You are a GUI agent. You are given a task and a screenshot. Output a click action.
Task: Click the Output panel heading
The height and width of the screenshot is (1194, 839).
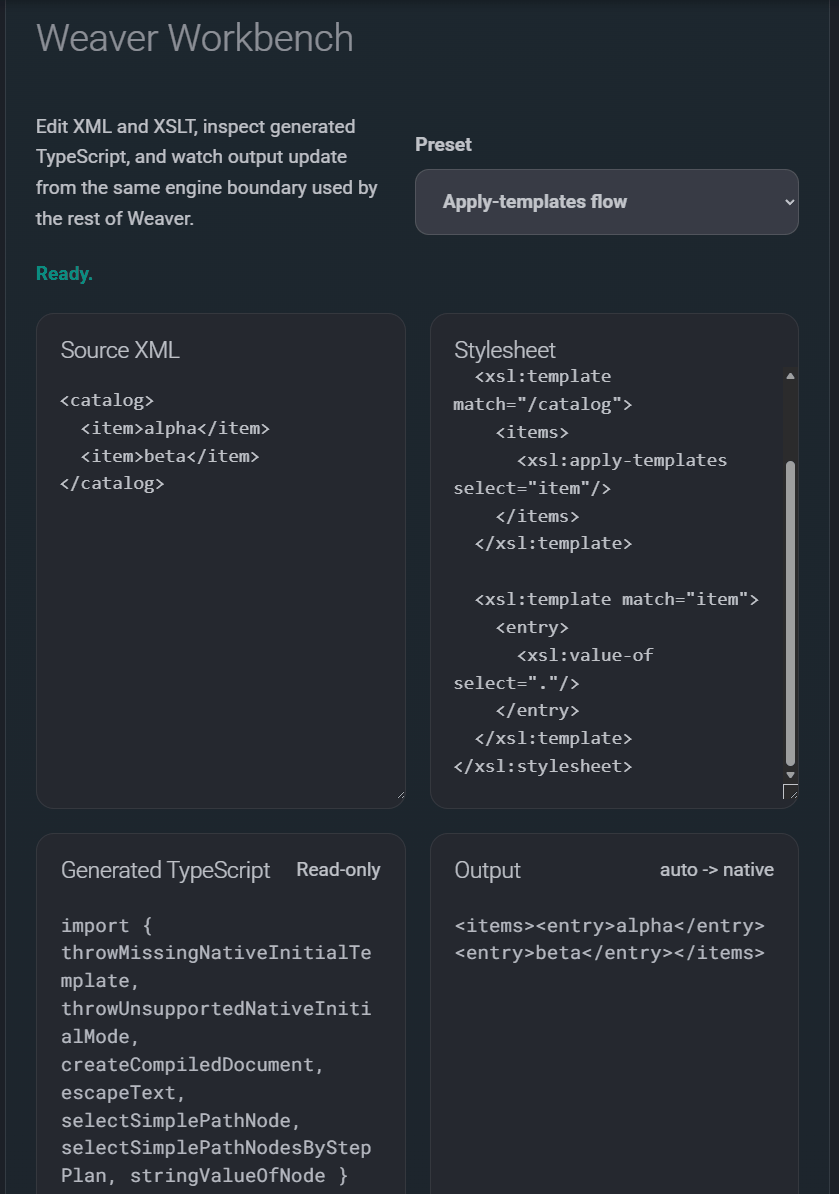click(x=487, y=870)
